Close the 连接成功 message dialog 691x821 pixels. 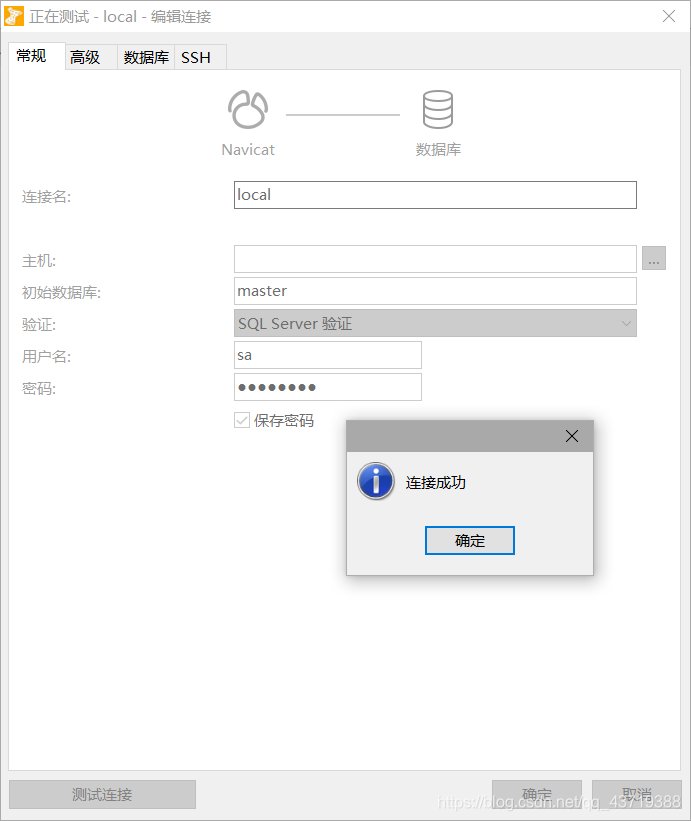(572, 436)
